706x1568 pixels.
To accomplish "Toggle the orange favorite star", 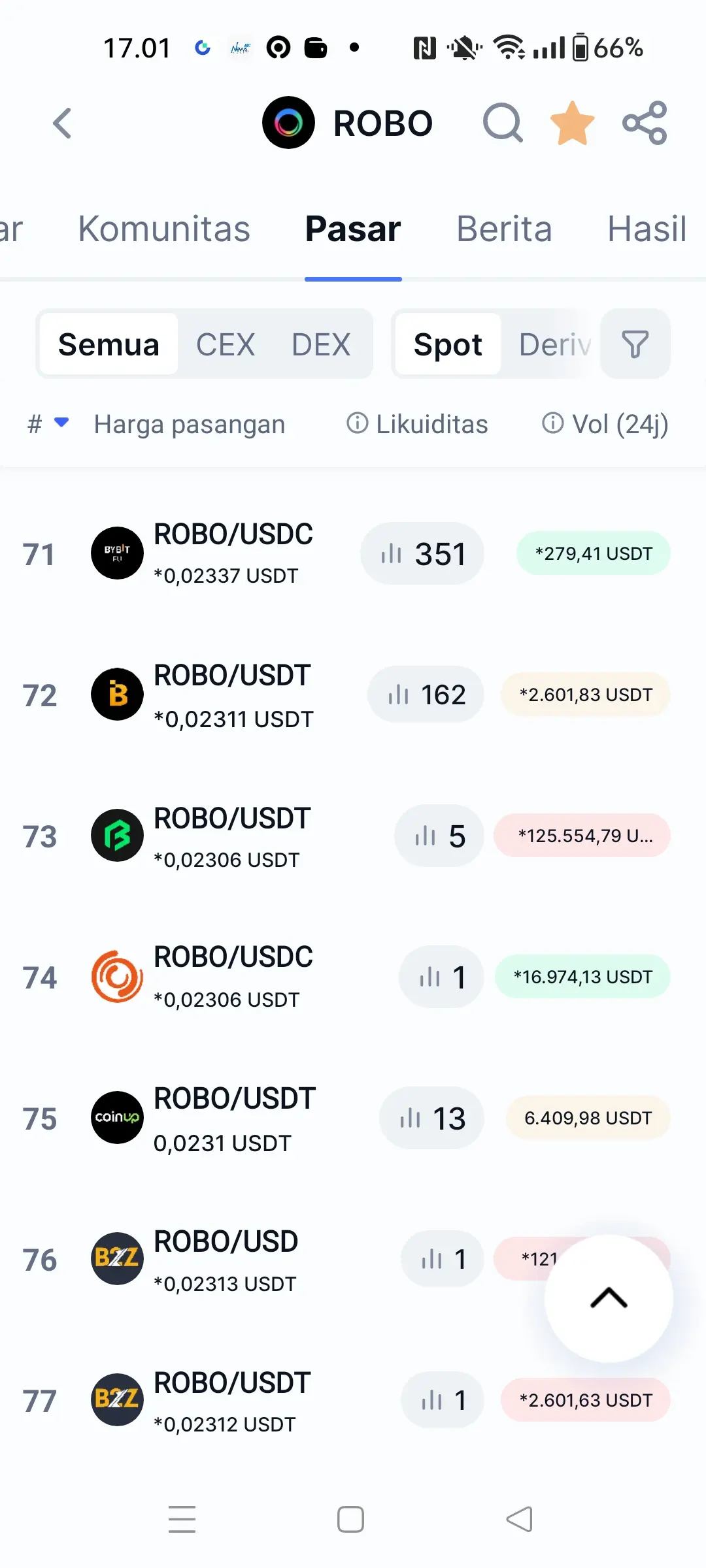I will coord(573,123).
